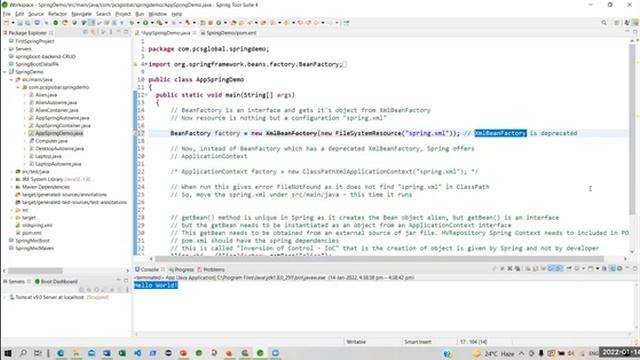Open File Explorer from the taskbar
640x360 pixels.
point(76,353)
